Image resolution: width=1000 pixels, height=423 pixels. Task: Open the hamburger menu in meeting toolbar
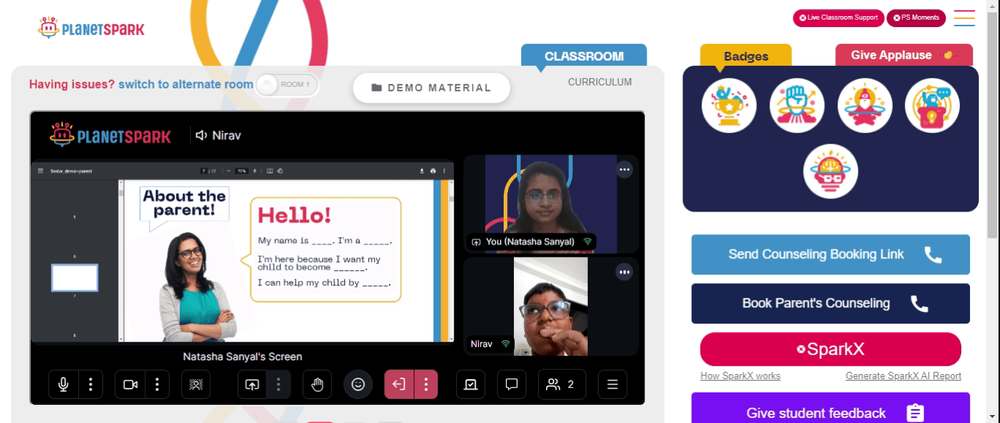click(x=612, y=385)
